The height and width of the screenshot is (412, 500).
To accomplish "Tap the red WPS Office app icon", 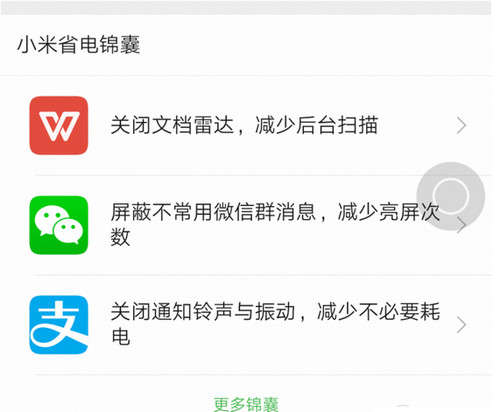I will coord(59,125).
